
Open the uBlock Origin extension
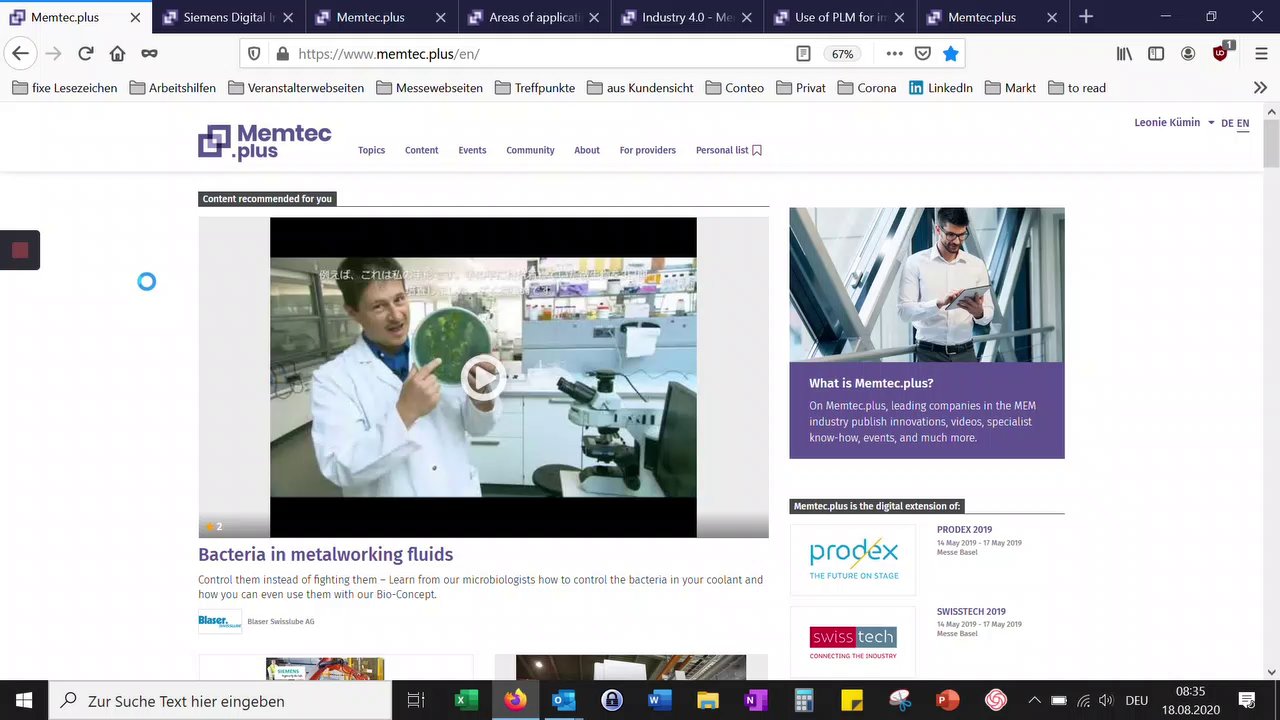pos(1221,53)
